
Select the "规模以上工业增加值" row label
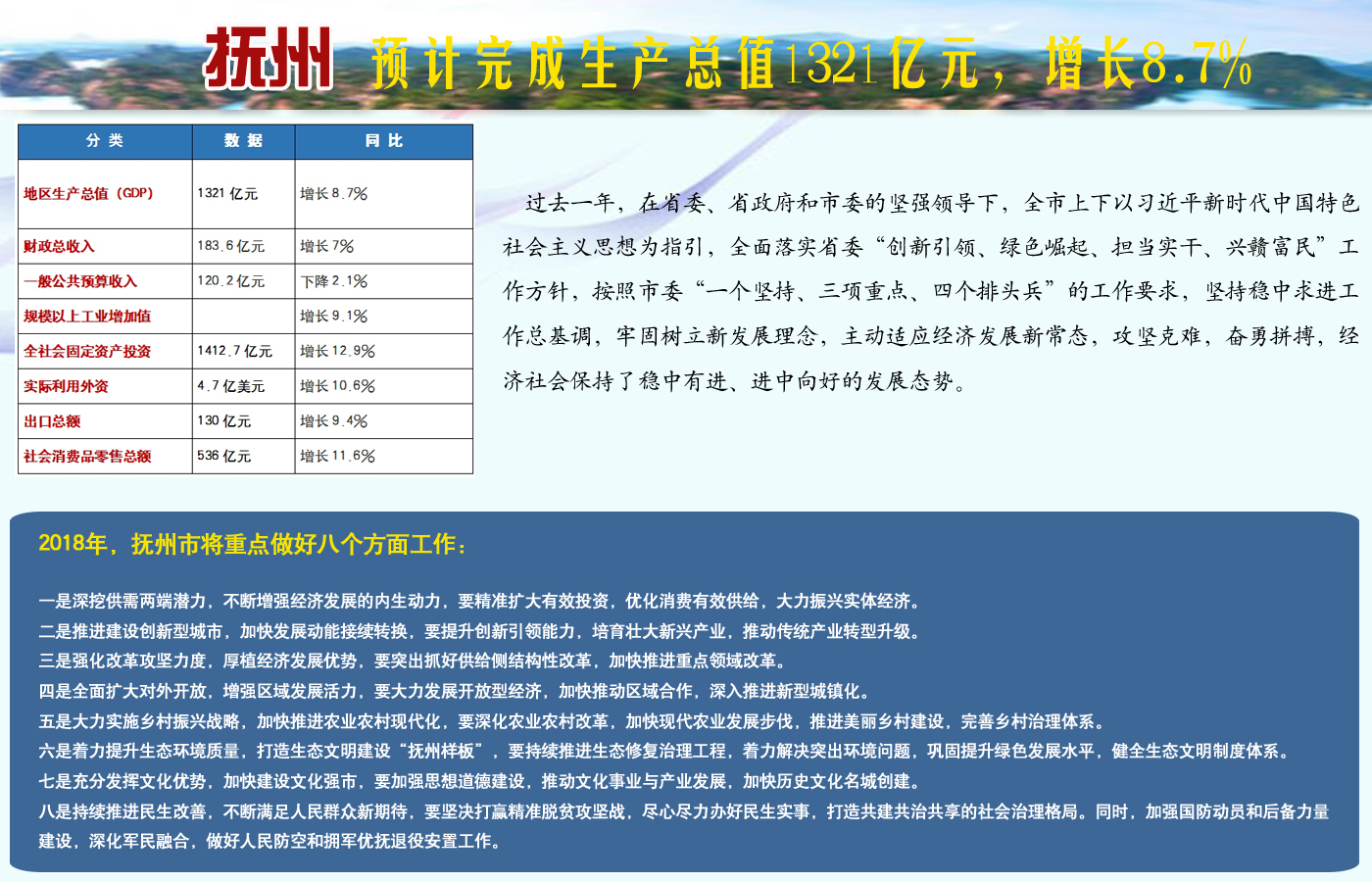click(x=87, y=317)
